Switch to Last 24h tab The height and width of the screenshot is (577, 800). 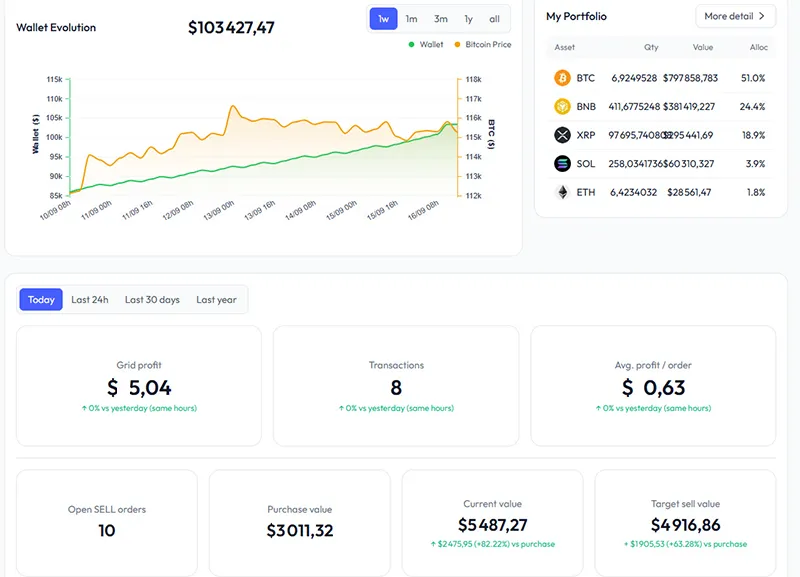pyautogui.click(x=90, y=300)
